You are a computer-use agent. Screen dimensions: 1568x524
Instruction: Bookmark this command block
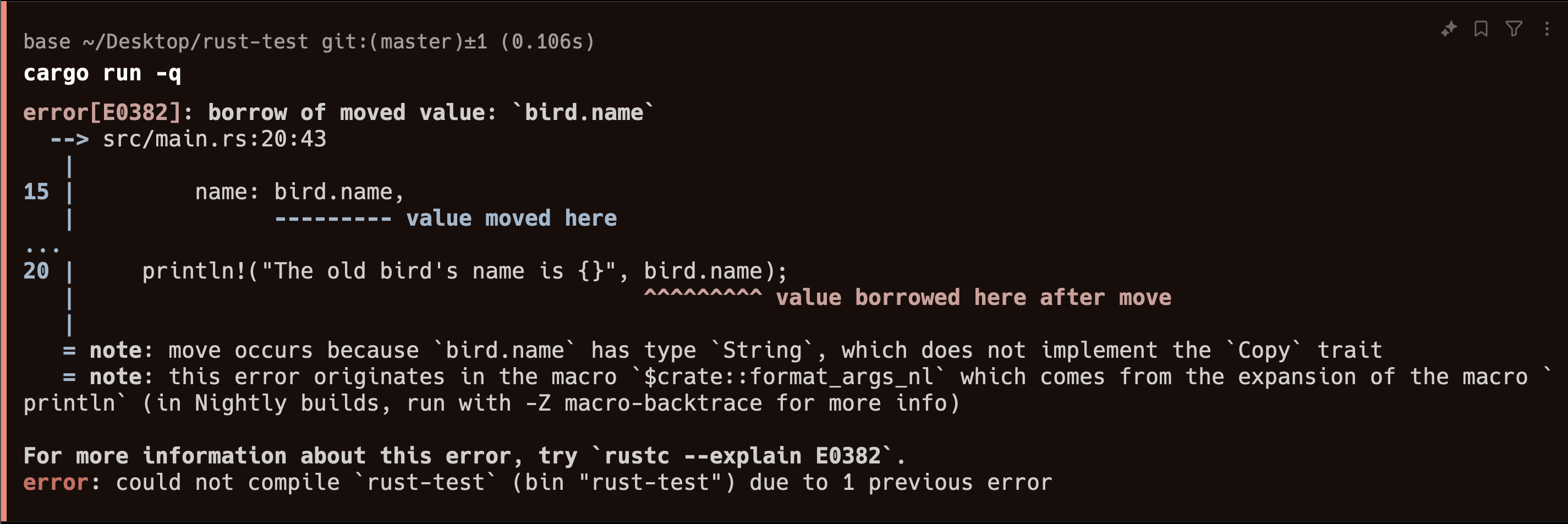pos(1481,29)
